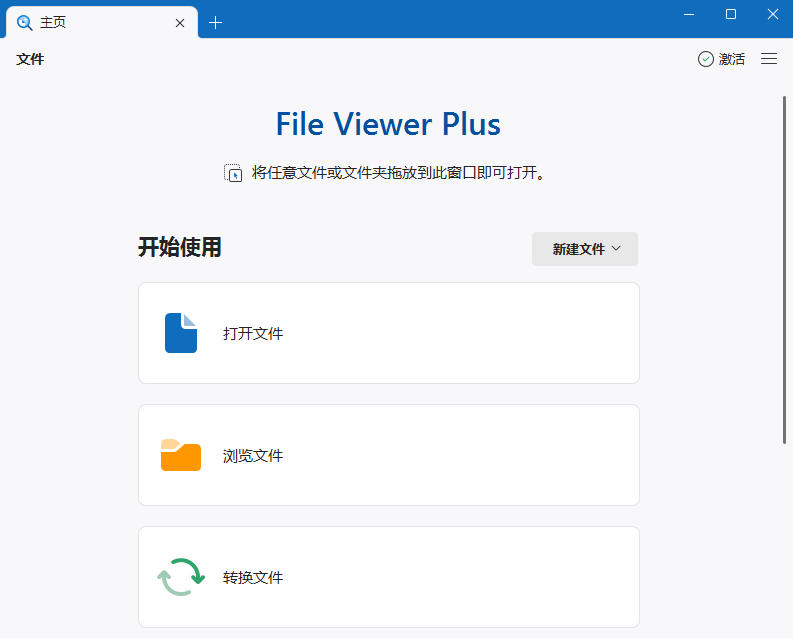Open the hamburger menu
This screenshot has height=638, width=793.
769,59
